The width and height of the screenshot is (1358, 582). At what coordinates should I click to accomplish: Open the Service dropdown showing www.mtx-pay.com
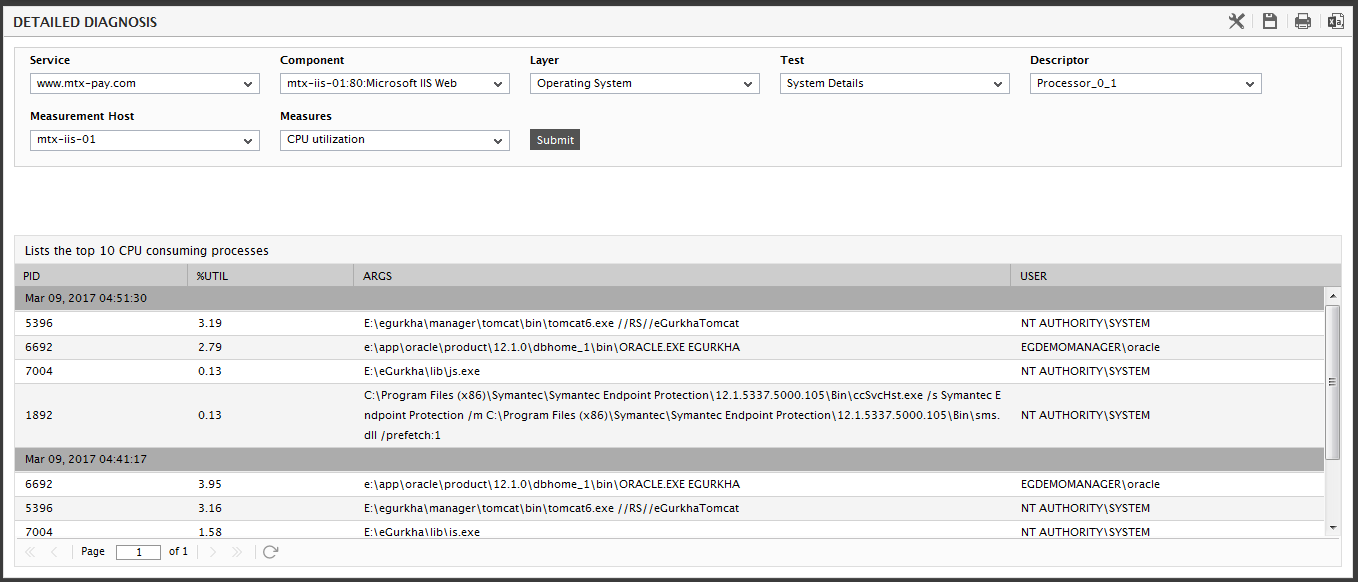[145, 84]
